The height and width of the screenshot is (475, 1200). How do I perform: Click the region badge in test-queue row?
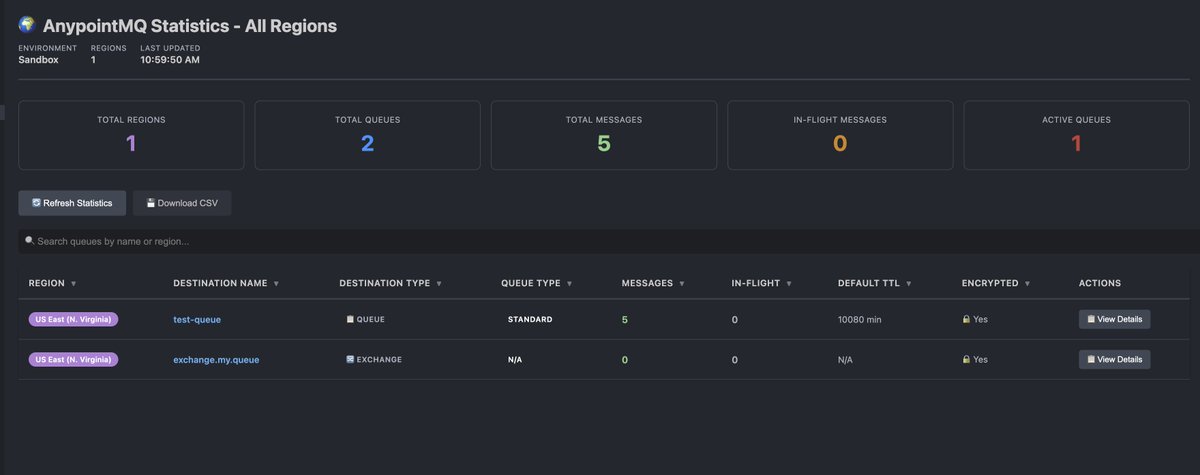pyautogui.click(x=74, y=319)
